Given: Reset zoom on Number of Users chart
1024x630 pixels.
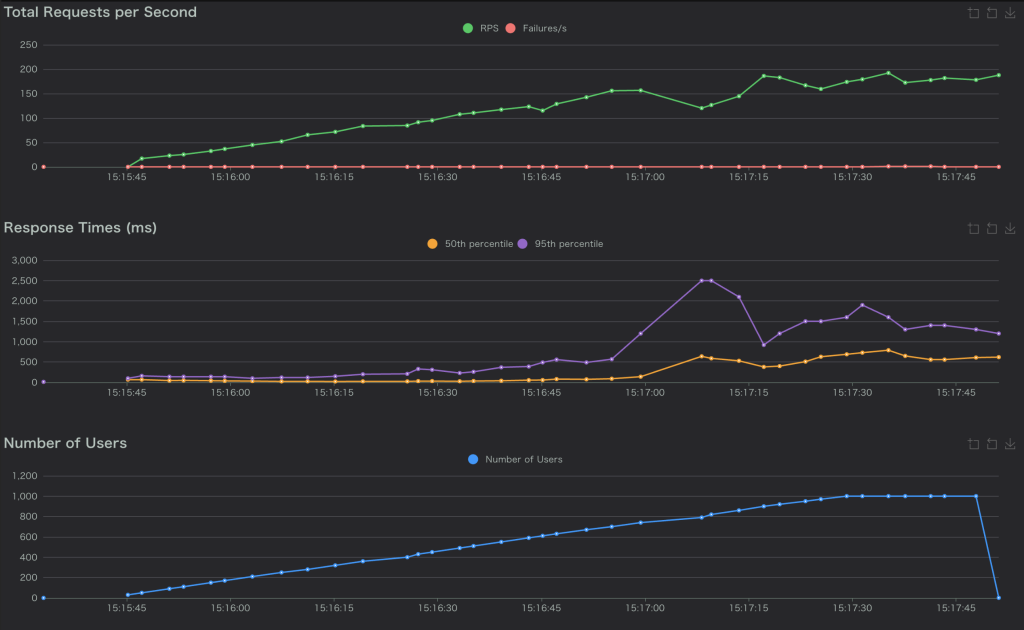Looking at the screenshot, I should pyautogui.click(x=991, y=444).
